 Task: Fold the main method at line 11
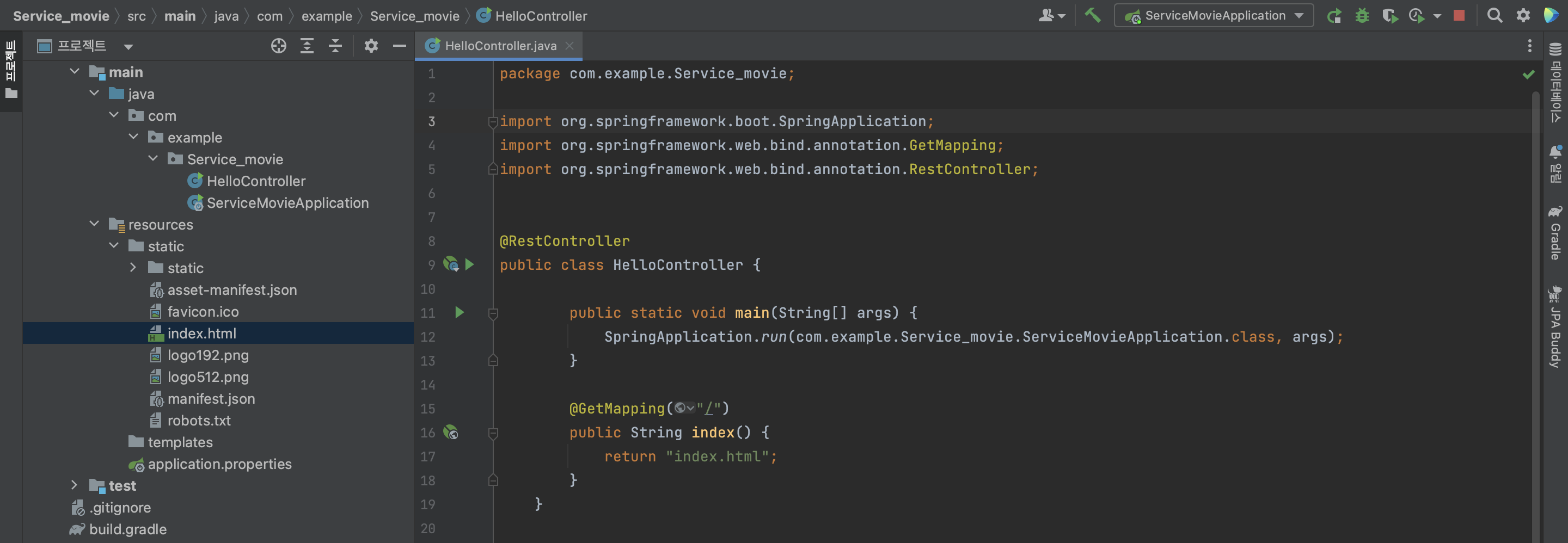pyautogui.click(x=493, y=313)
